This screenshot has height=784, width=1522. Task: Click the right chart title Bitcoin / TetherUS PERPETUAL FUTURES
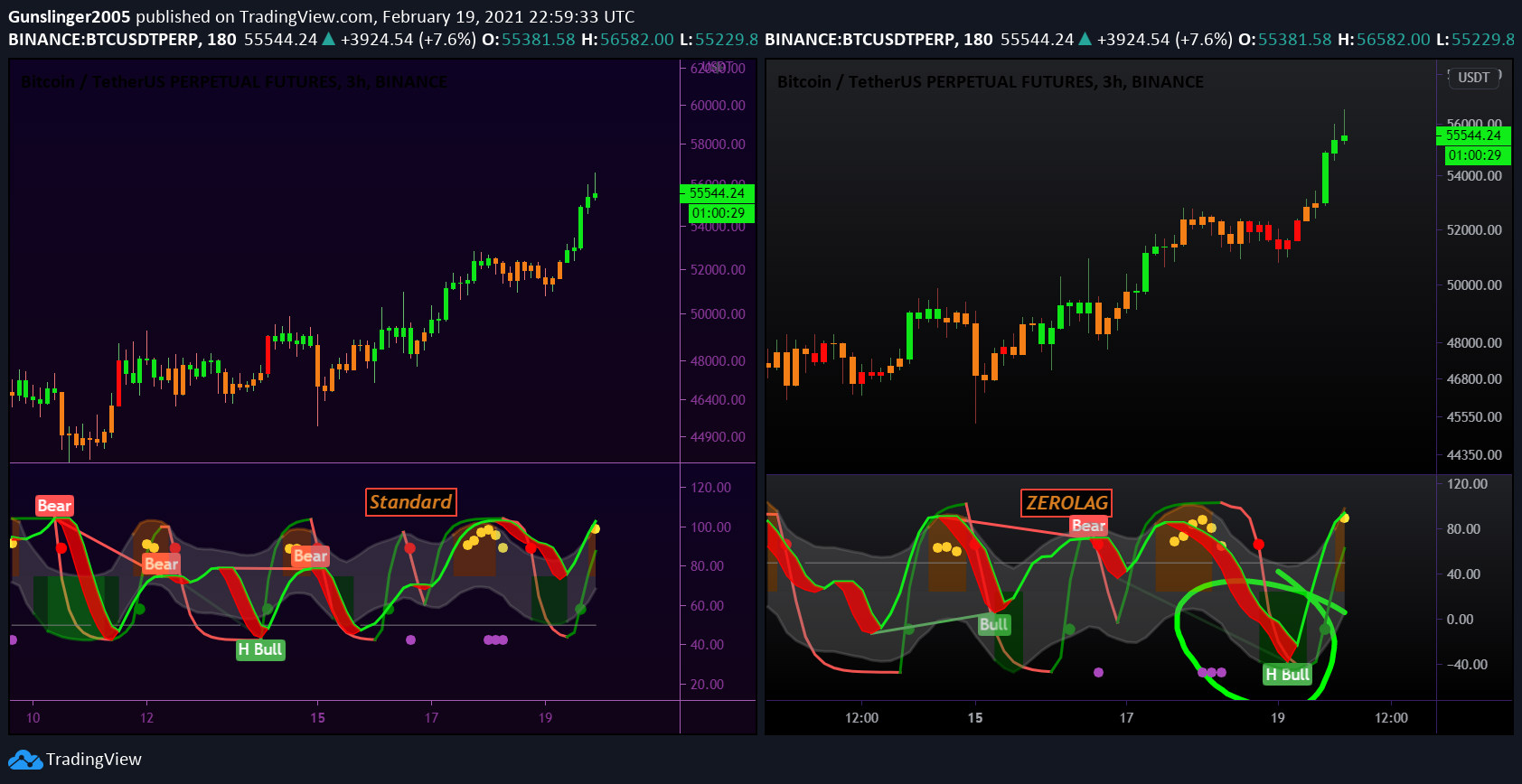coord(991,82)
